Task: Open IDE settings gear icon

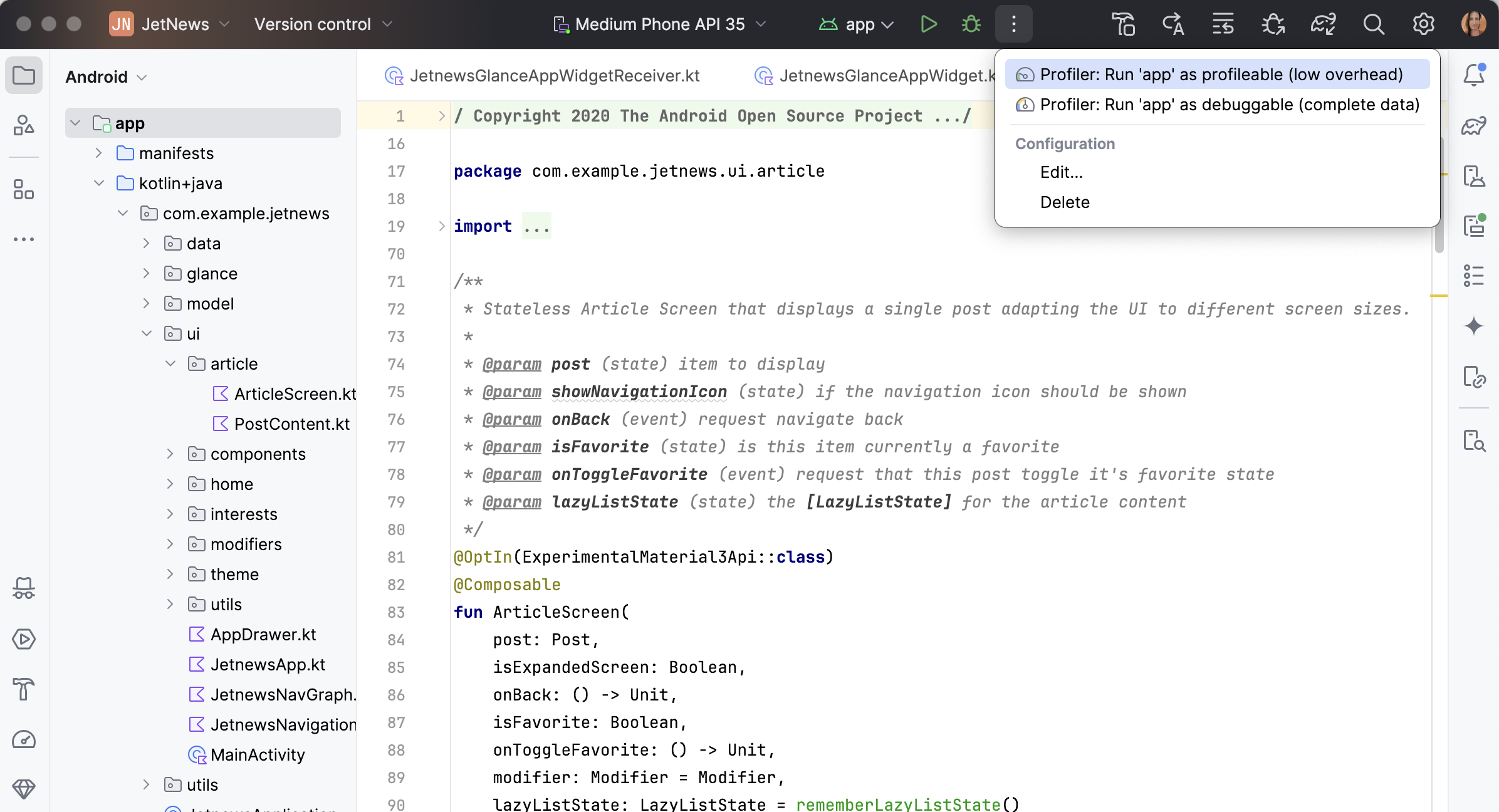Action: tap(1423, 24)
